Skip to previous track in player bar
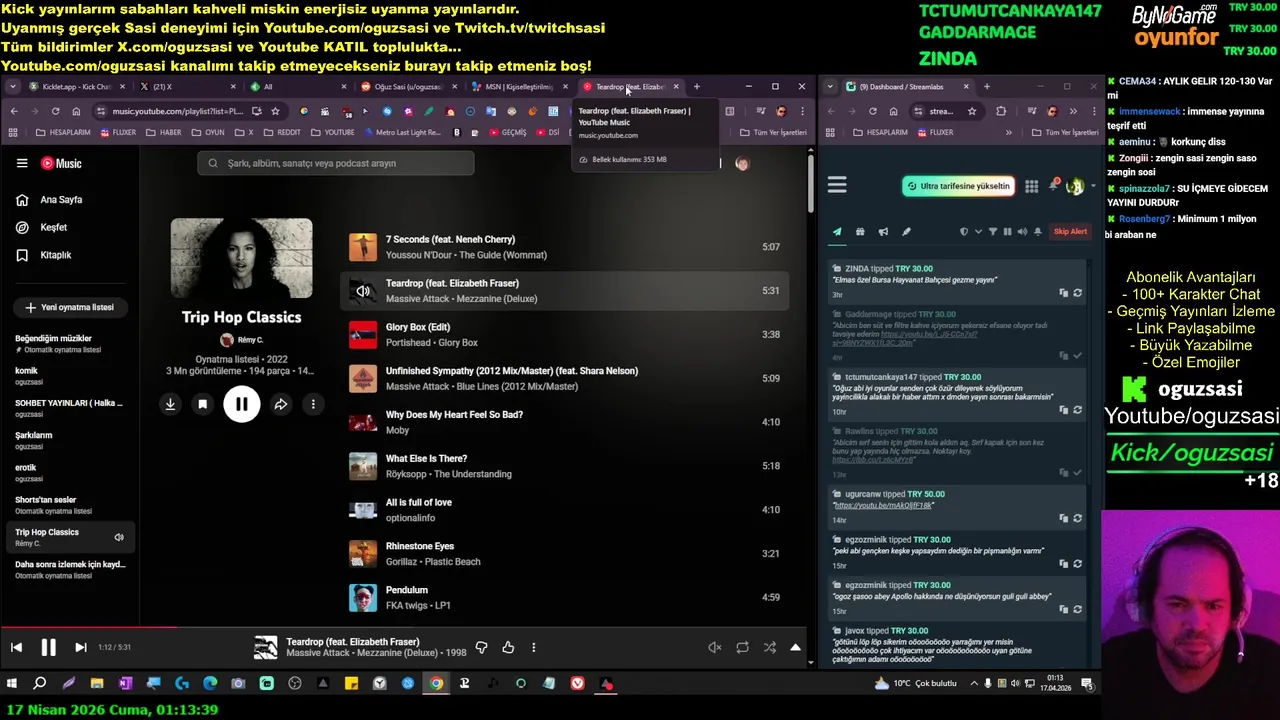Viewport: 1280px width, 720px height. (x=16, y=647)
